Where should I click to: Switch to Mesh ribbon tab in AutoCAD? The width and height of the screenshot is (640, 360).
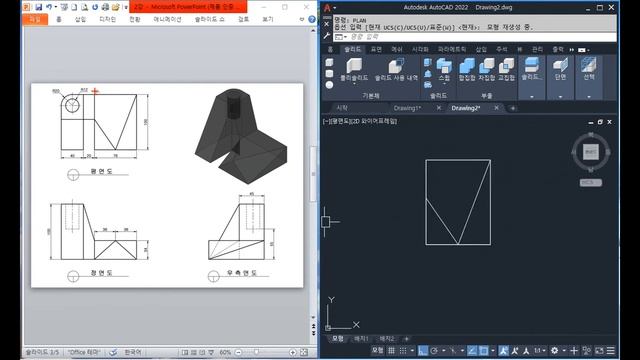point(397,49)
